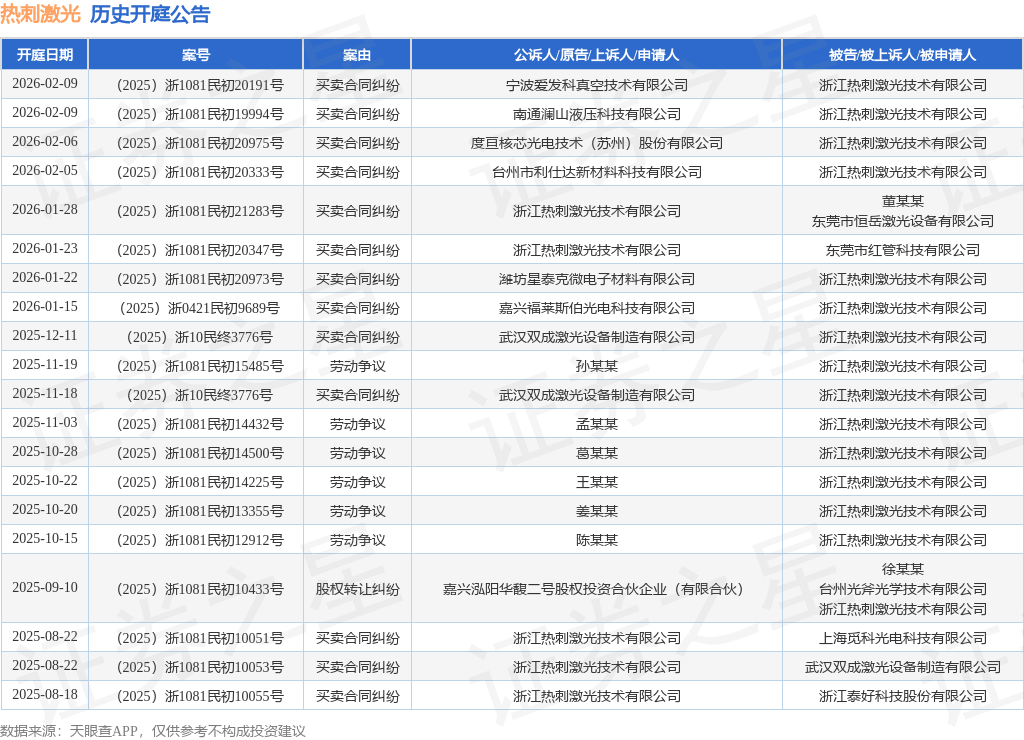Click case number (2025)浙1081民初10055号

click(200, 696)
